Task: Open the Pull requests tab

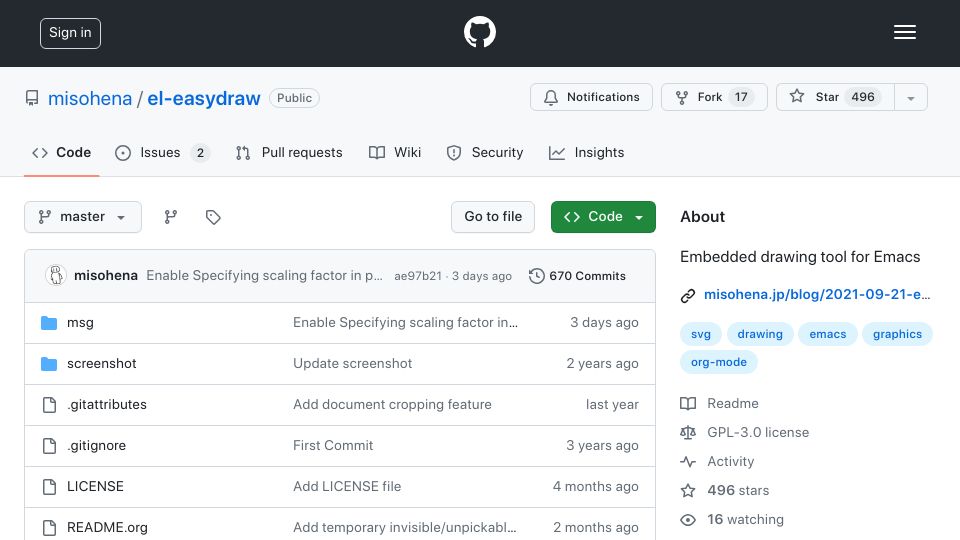Action: [289, 152]
